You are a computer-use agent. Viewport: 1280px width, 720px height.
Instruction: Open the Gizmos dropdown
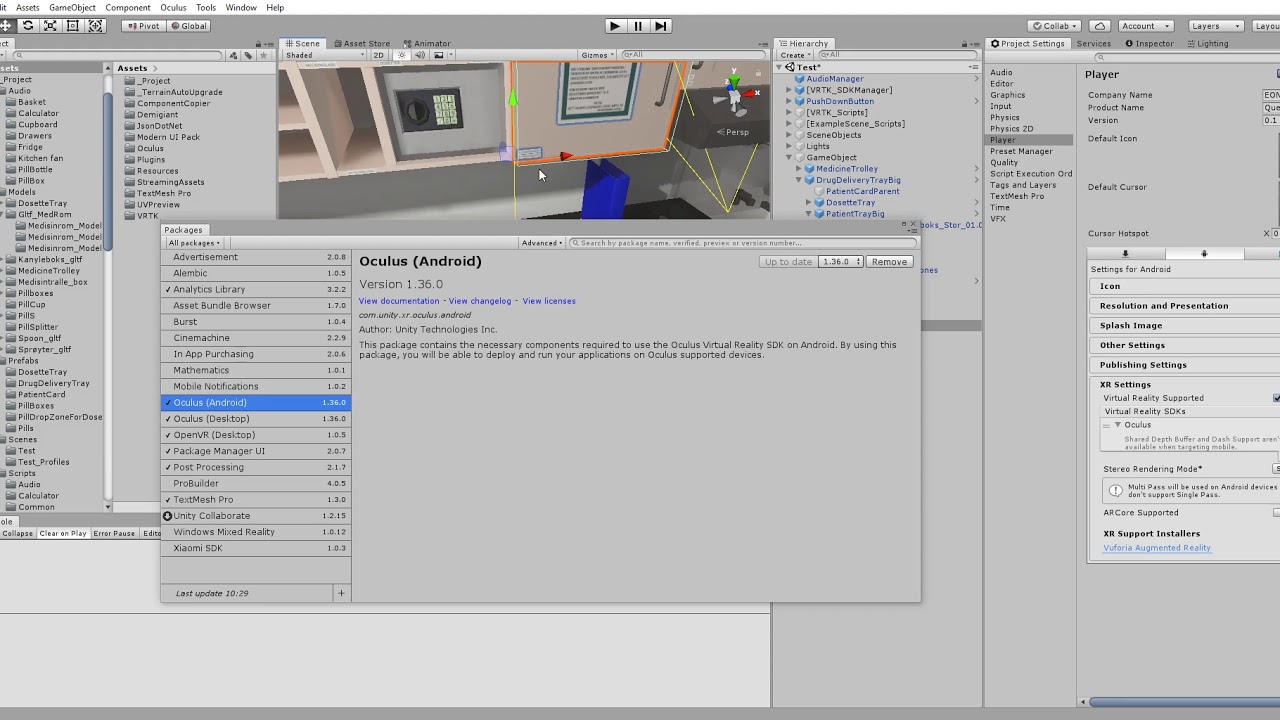[597, 55]
